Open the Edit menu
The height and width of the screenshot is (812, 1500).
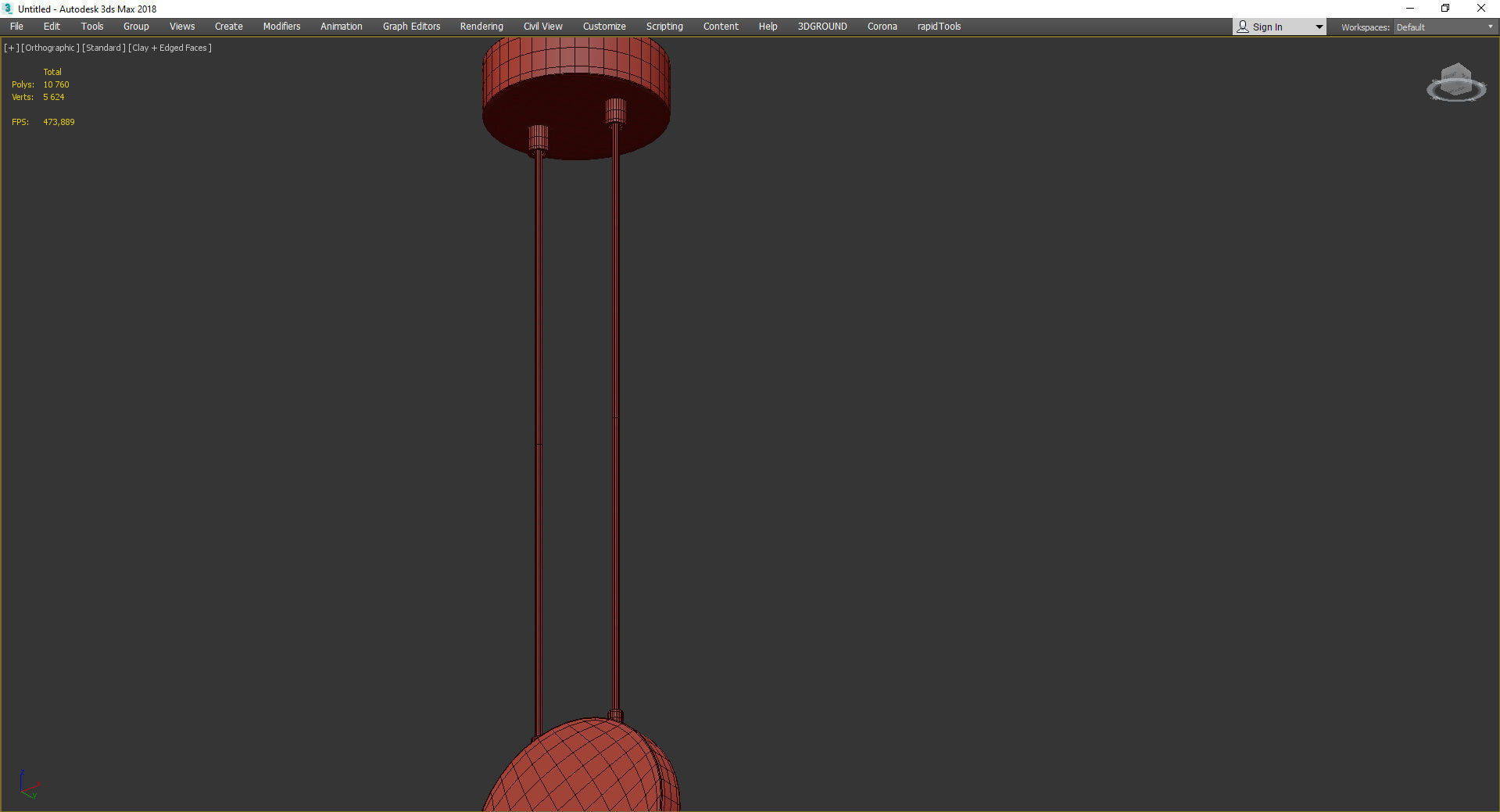pos(52,27)
